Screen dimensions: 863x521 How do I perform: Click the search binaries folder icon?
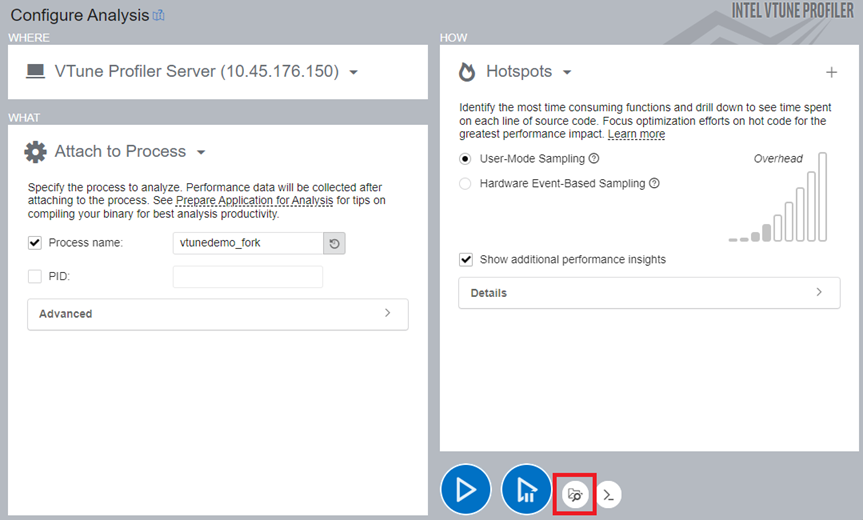575,494
